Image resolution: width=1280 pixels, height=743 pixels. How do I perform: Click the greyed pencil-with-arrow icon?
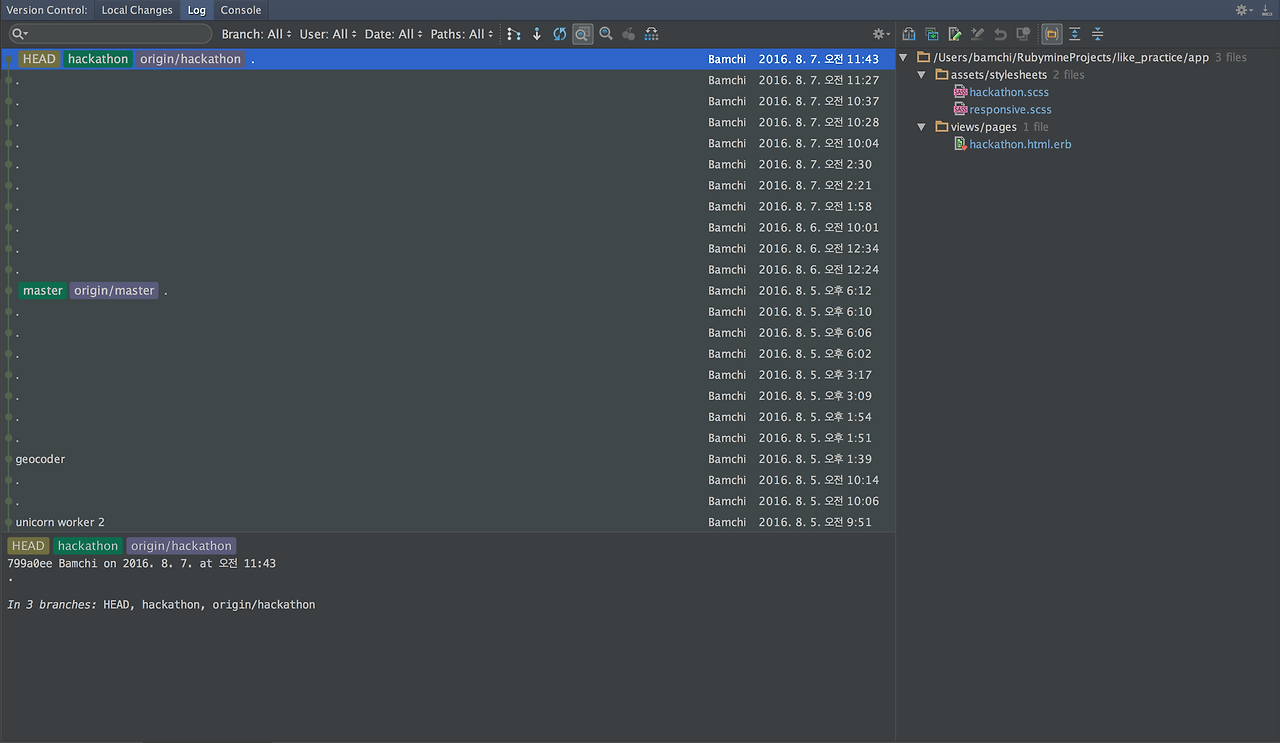[978, 34]
